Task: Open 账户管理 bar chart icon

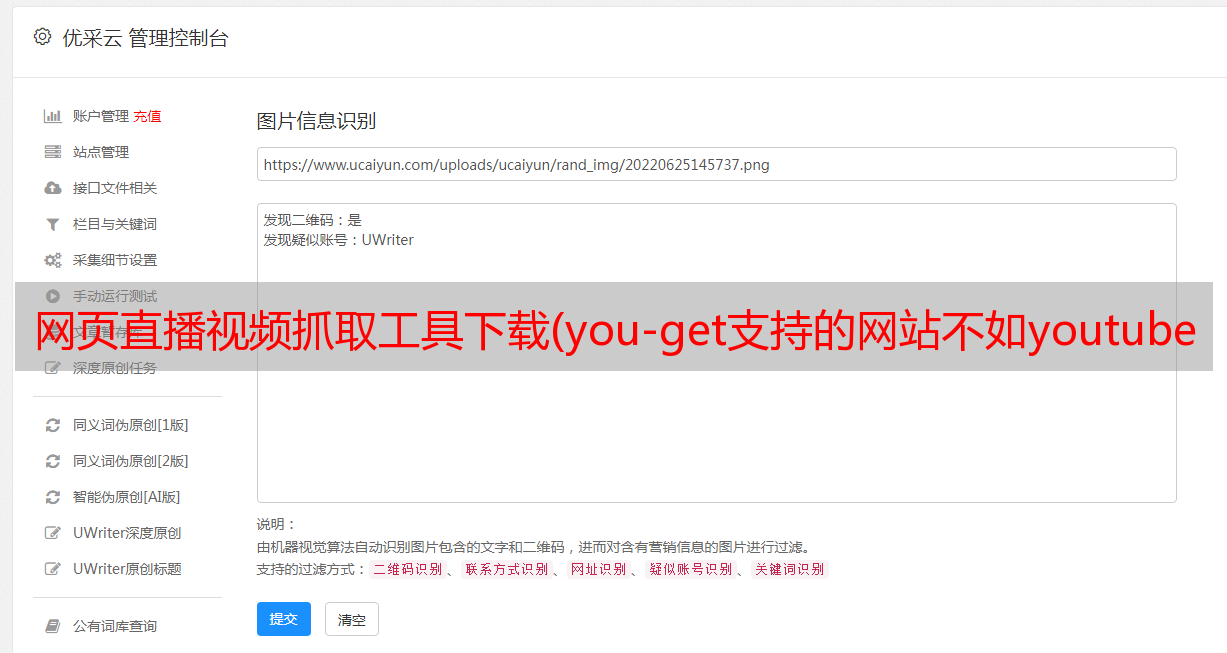Action: click(53, 116)
